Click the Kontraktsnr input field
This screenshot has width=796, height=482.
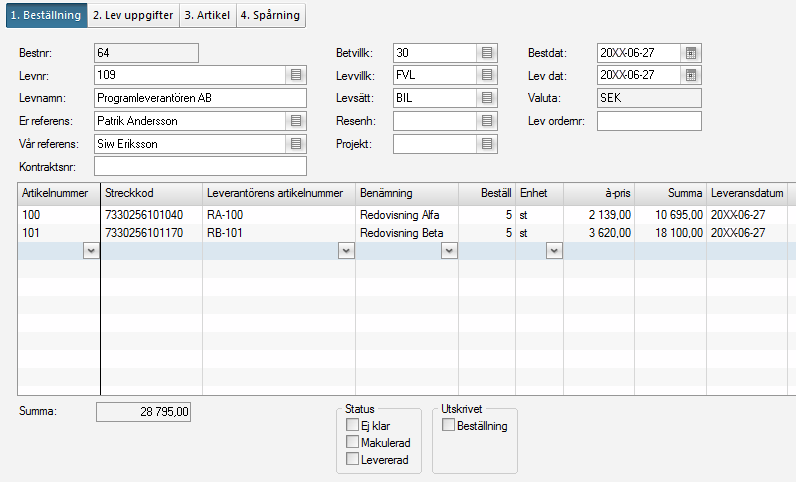click(200, 167)
